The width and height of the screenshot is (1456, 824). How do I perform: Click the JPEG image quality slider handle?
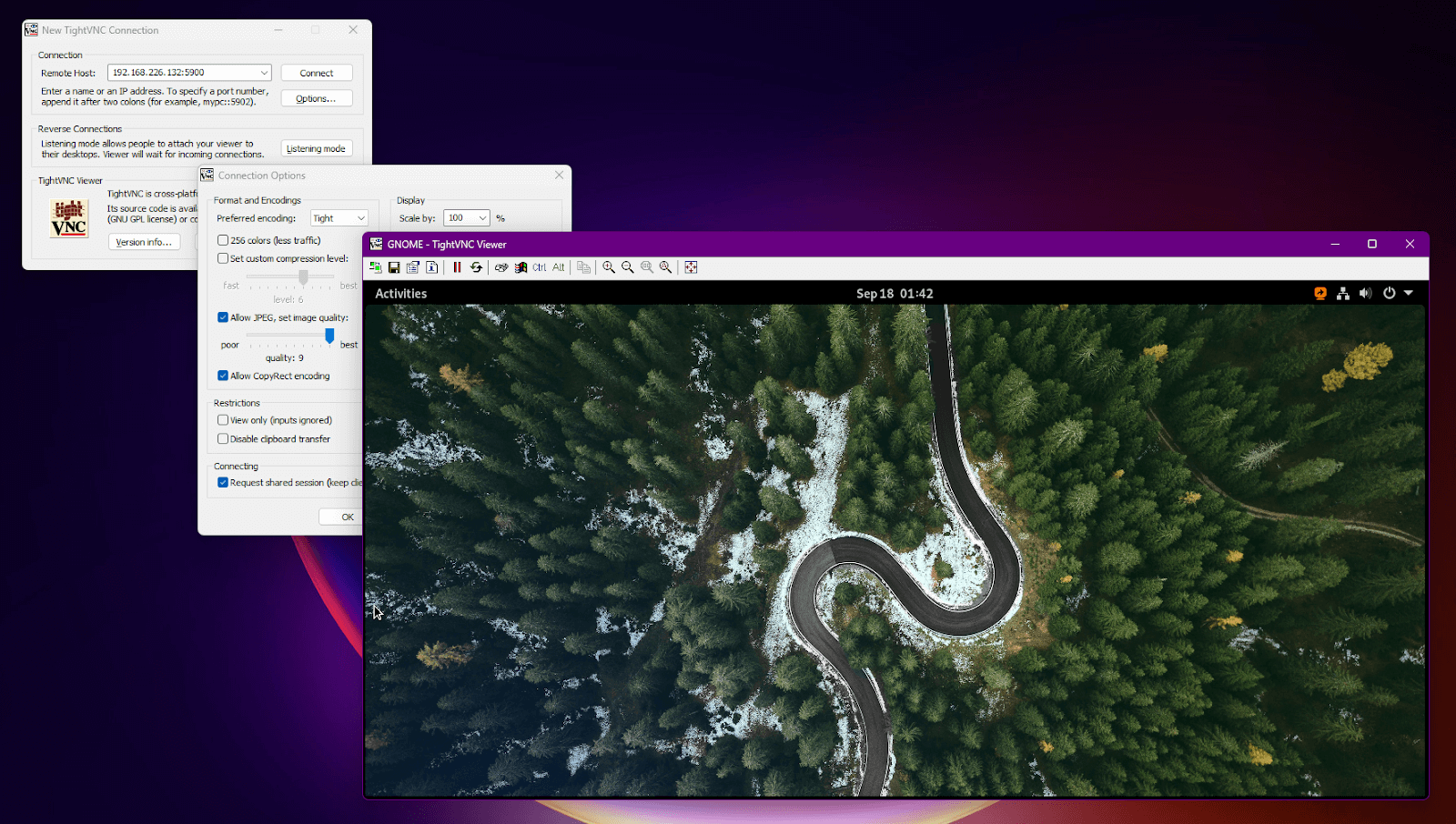tap(329, 336)
